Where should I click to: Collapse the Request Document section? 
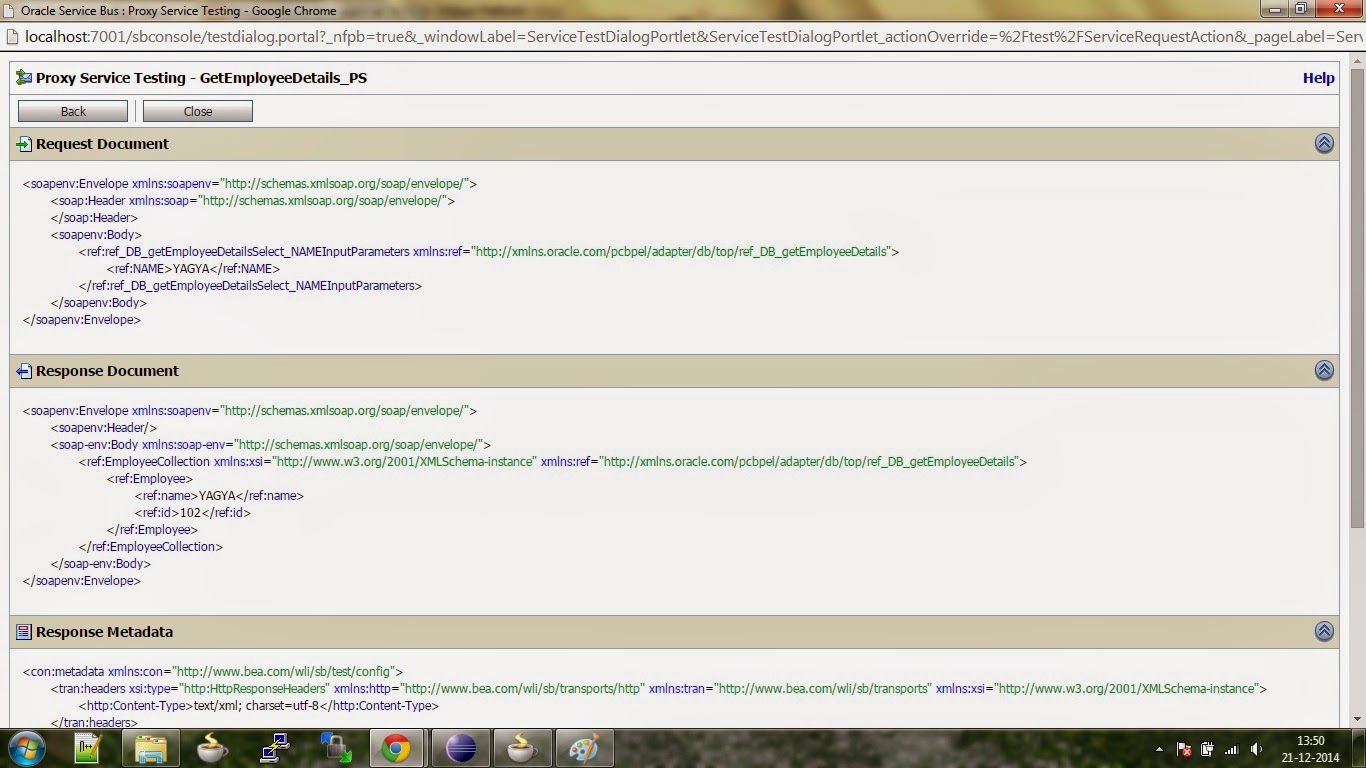(x=1324, y=143)
